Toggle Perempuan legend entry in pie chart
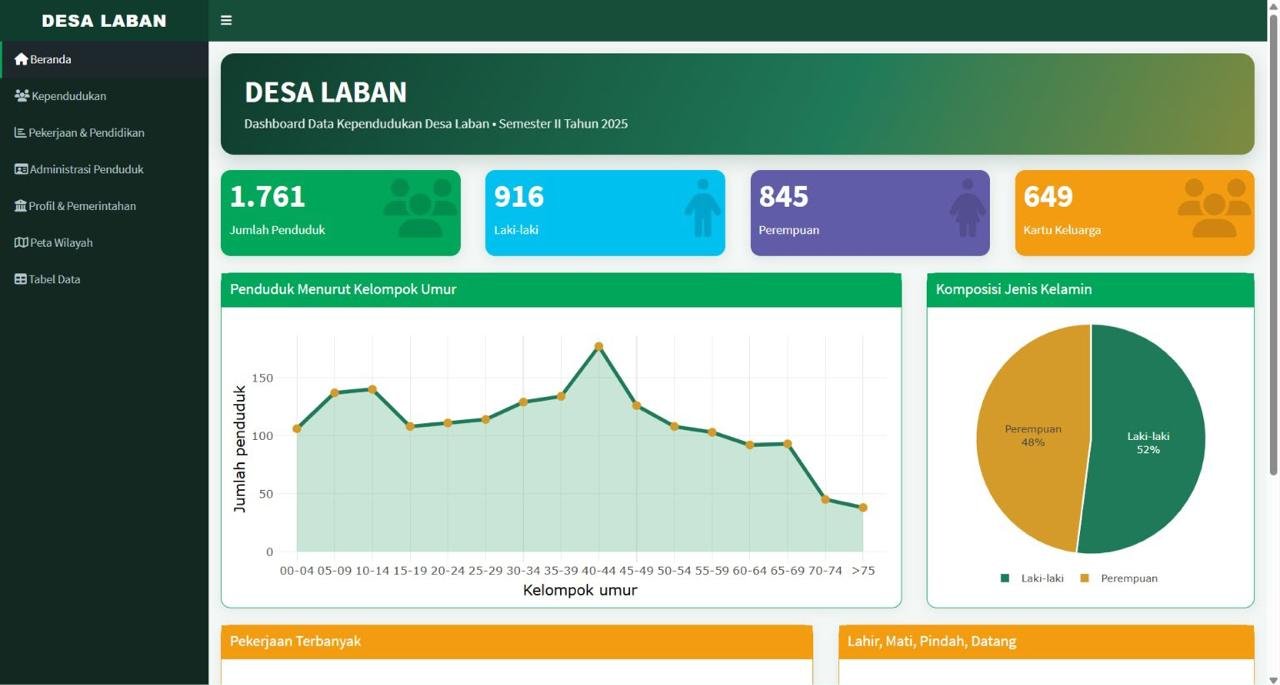Screen dimensions: 1280x685 1119,578
